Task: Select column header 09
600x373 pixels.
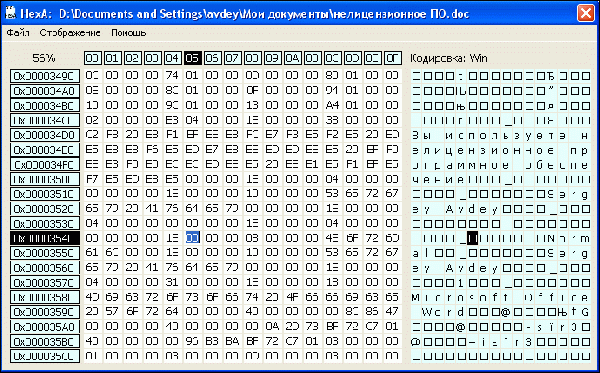Action: (272, 58)
